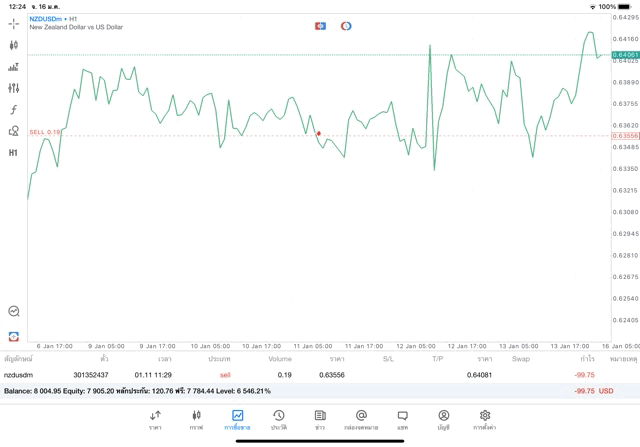Sort by เวลา time column header
This screenshot has height=447, width=640.
pyautogui.click(x=165, y=359)
